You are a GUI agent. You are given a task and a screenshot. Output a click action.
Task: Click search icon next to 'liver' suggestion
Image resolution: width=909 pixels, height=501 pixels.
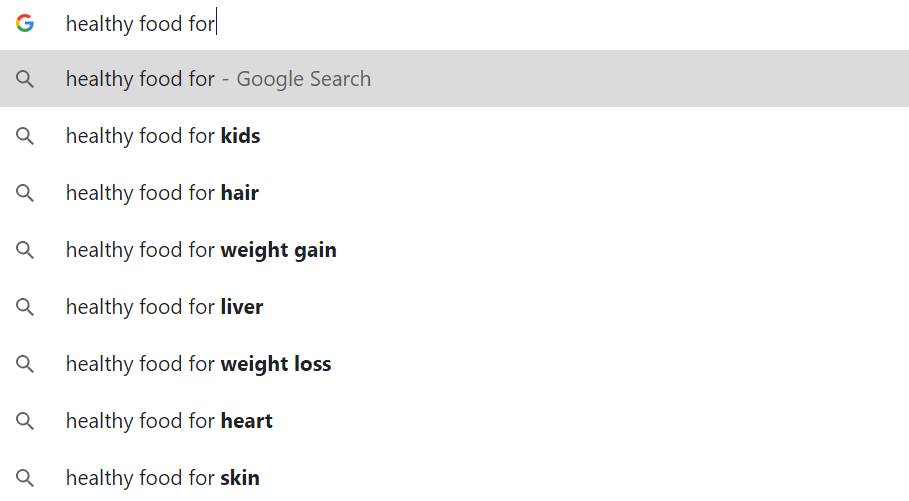tap(25, 307)
